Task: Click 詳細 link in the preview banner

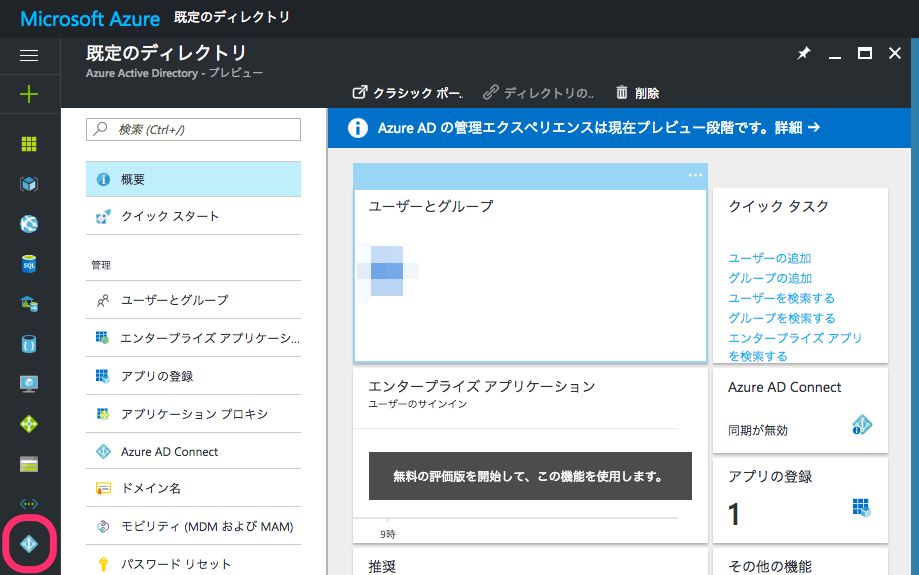Action: (x=797, y=128)
